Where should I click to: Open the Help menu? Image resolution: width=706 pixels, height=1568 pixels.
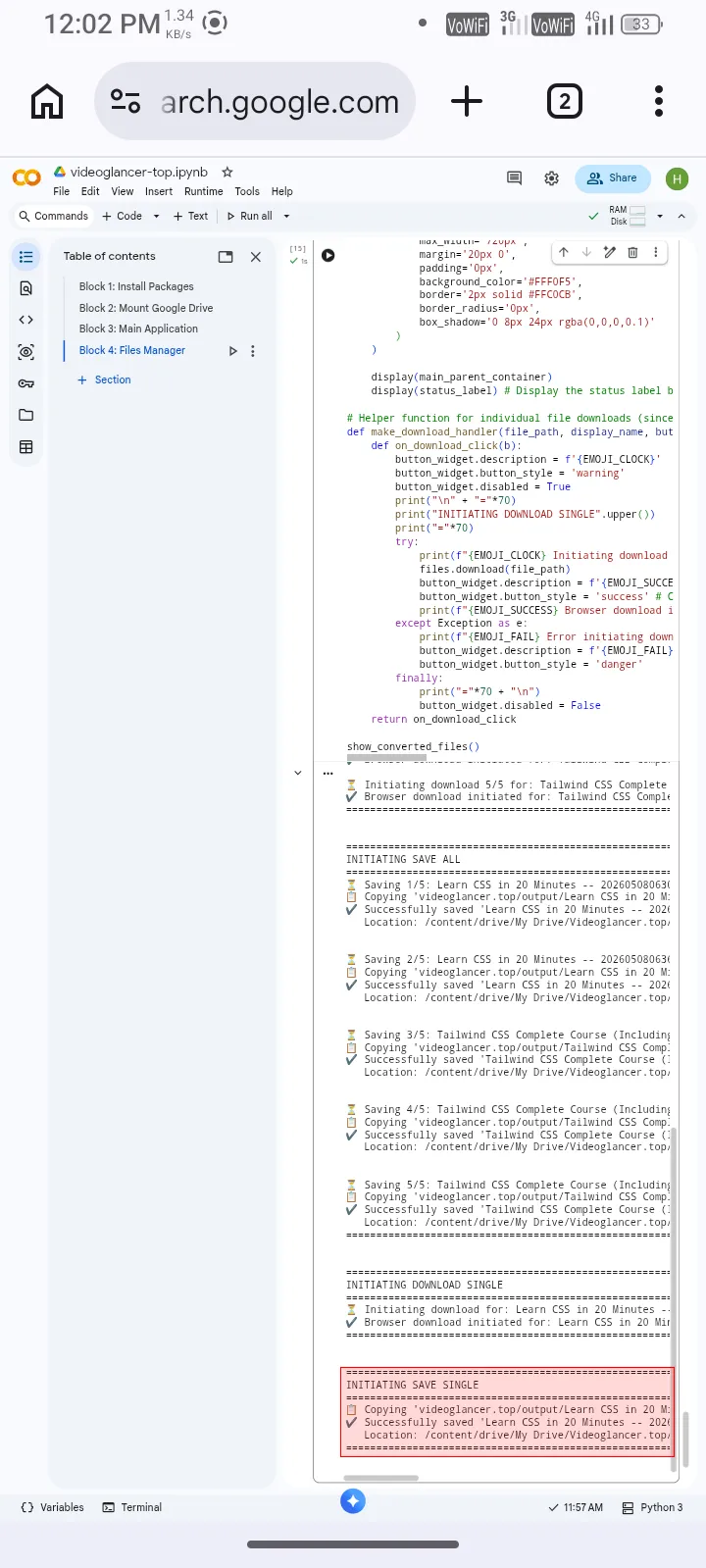282,191
